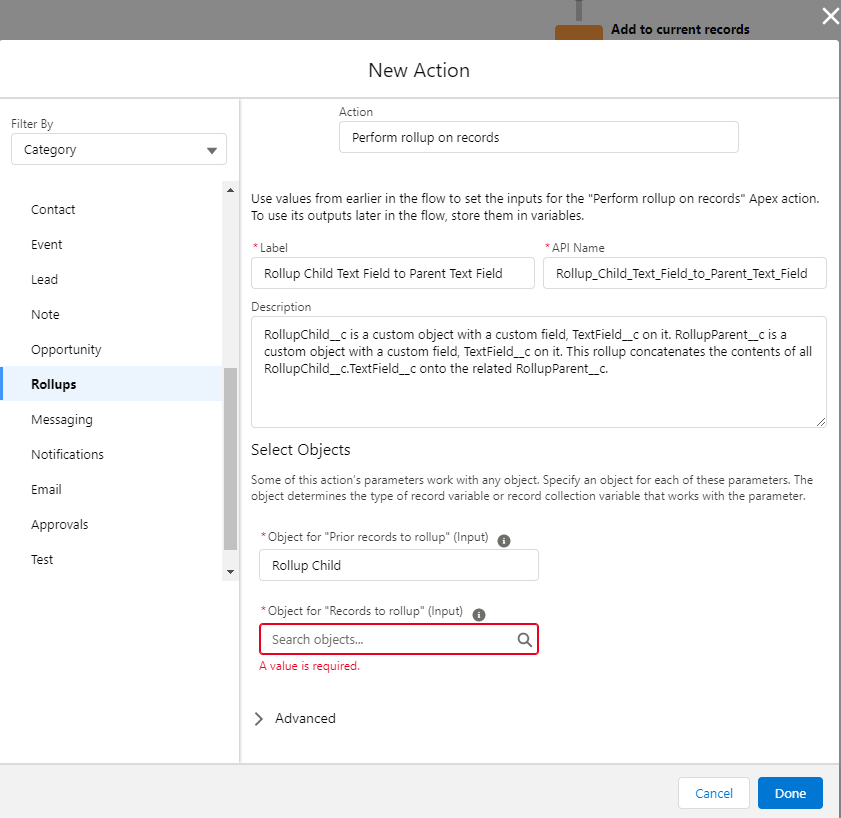Select the Approvals category
This screenshot has height=818, width=841.
pyautogui.click(x=60, y=524)
